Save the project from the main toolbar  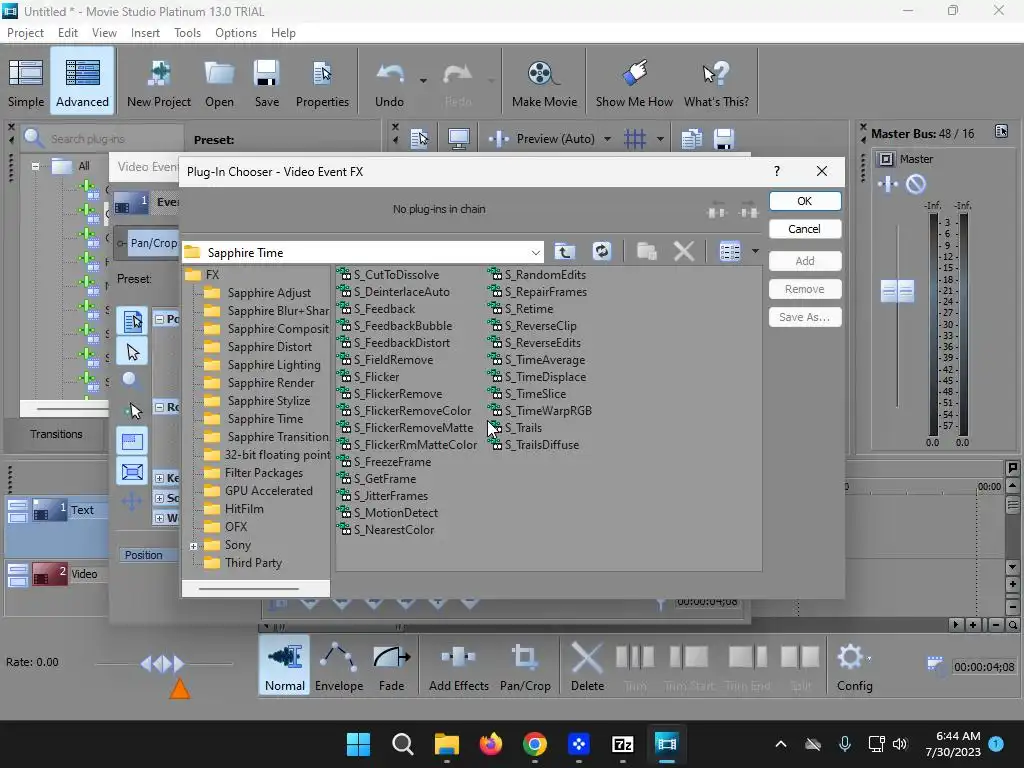pos(266,82)
